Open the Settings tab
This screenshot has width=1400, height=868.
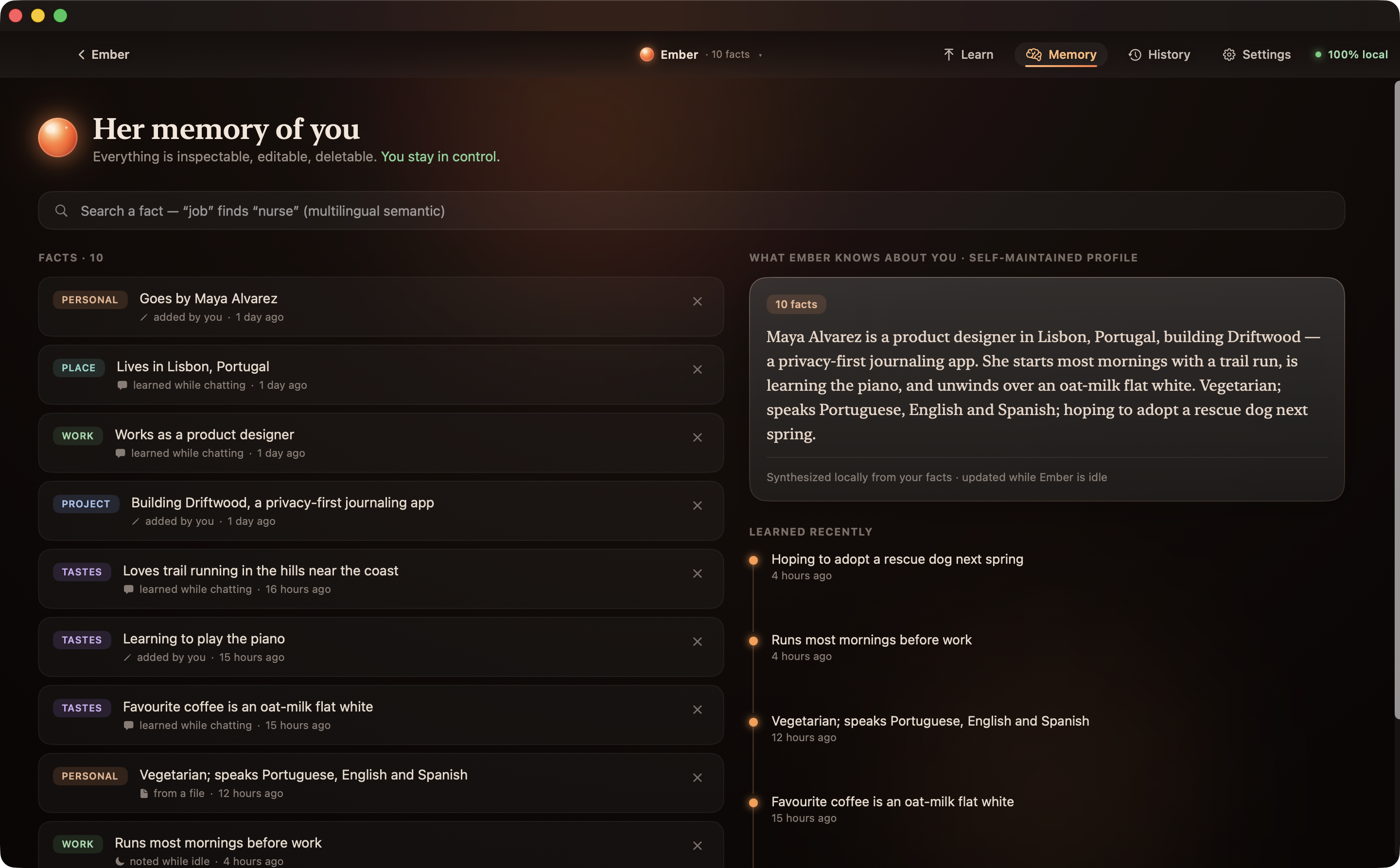tap(1257, 54)
